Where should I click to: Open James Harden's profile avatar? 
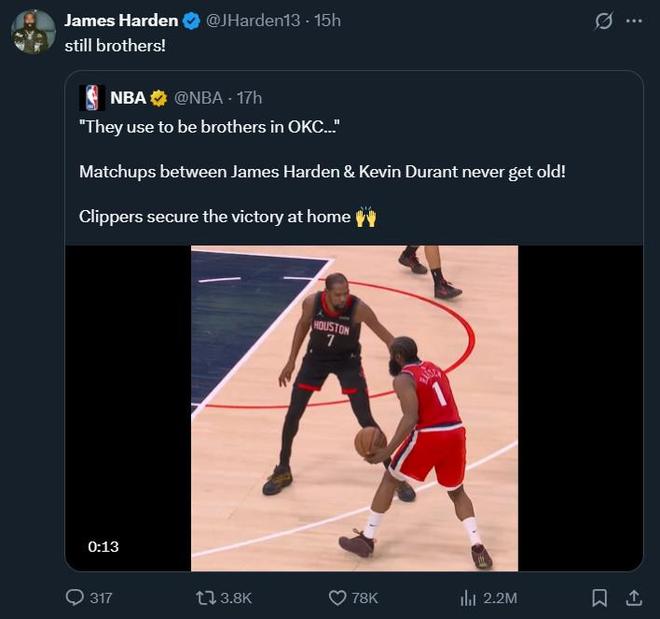point(33,32)
